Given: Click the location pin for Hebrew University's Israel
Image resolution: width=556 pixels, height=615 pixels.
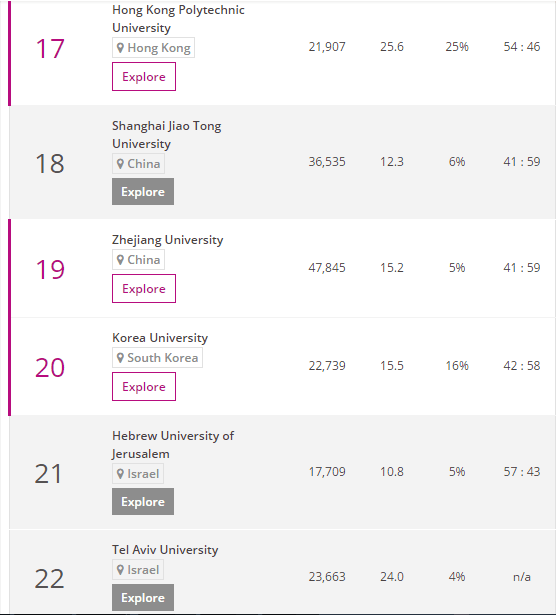Looking at the screenshot, I should coord(120,474).
